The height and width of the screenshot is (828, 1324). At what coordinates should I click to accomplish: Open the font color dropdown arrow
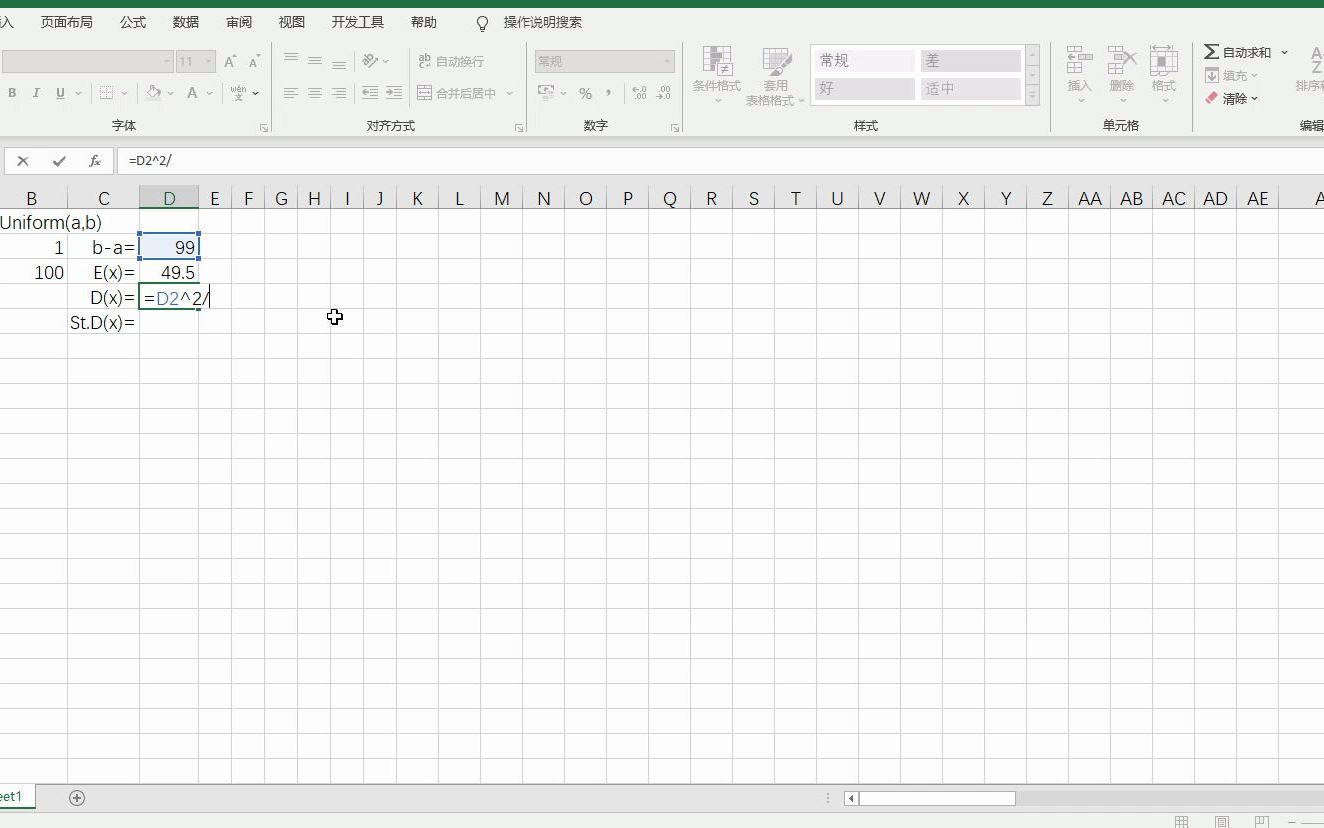(x=210, y=93)
